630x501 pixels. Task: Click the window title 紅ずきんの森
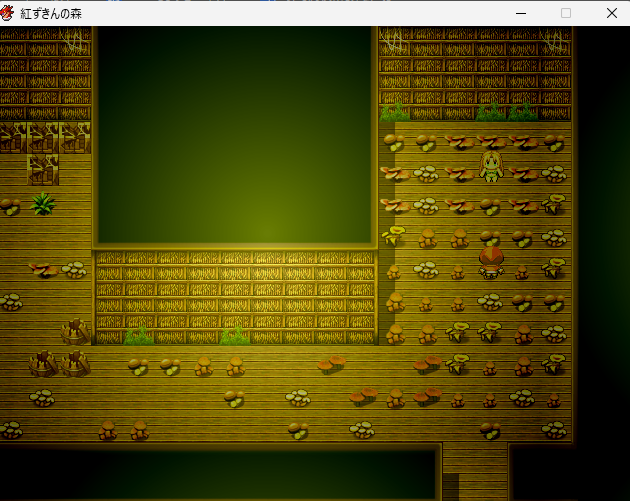coord(51,14)
